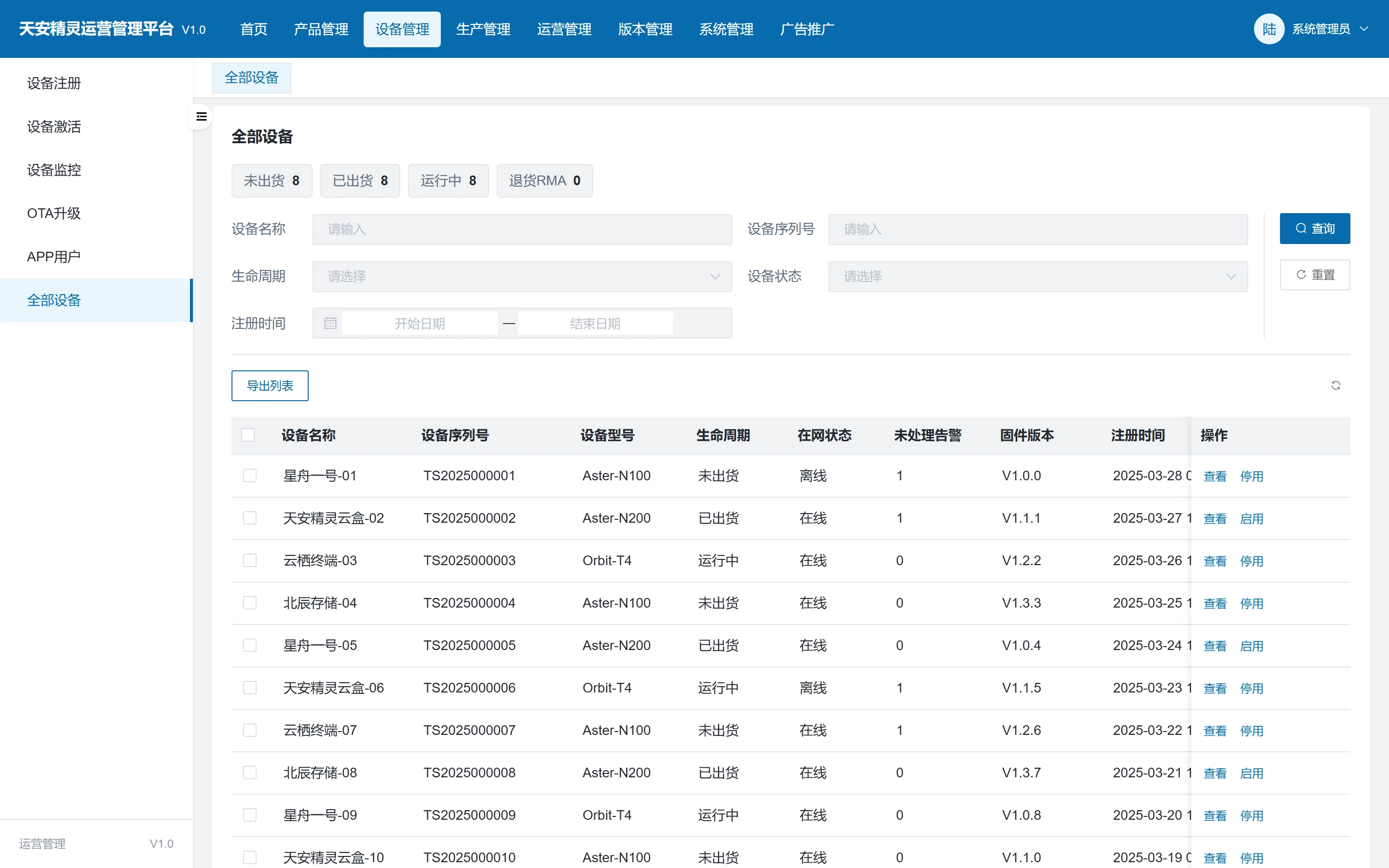Sort by the 注册时间 column header
The height and width of the screenshot is (868, 1389).
click(x=1138, y=435)
